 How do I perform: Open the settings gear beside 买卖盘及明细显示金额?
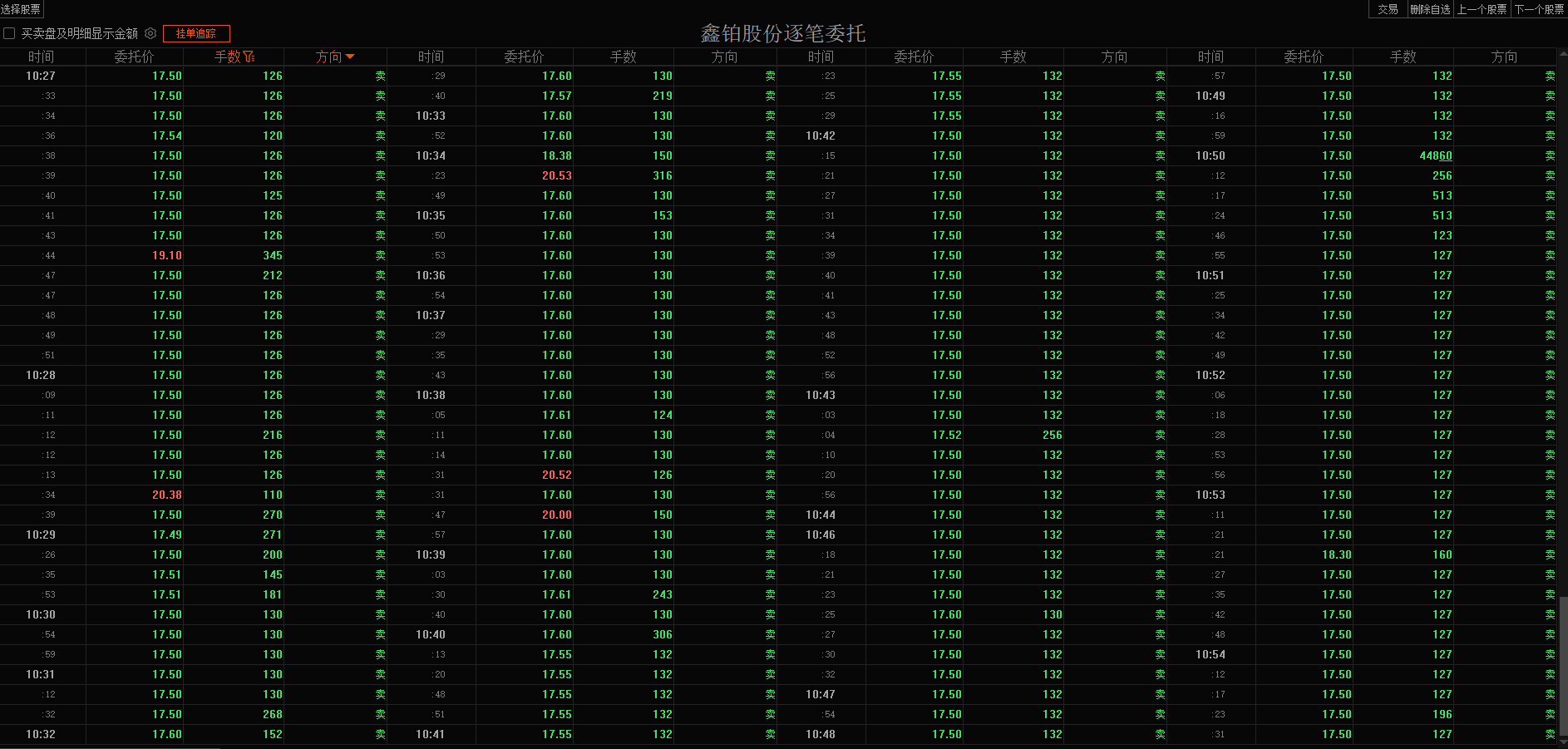coord(150,33)
